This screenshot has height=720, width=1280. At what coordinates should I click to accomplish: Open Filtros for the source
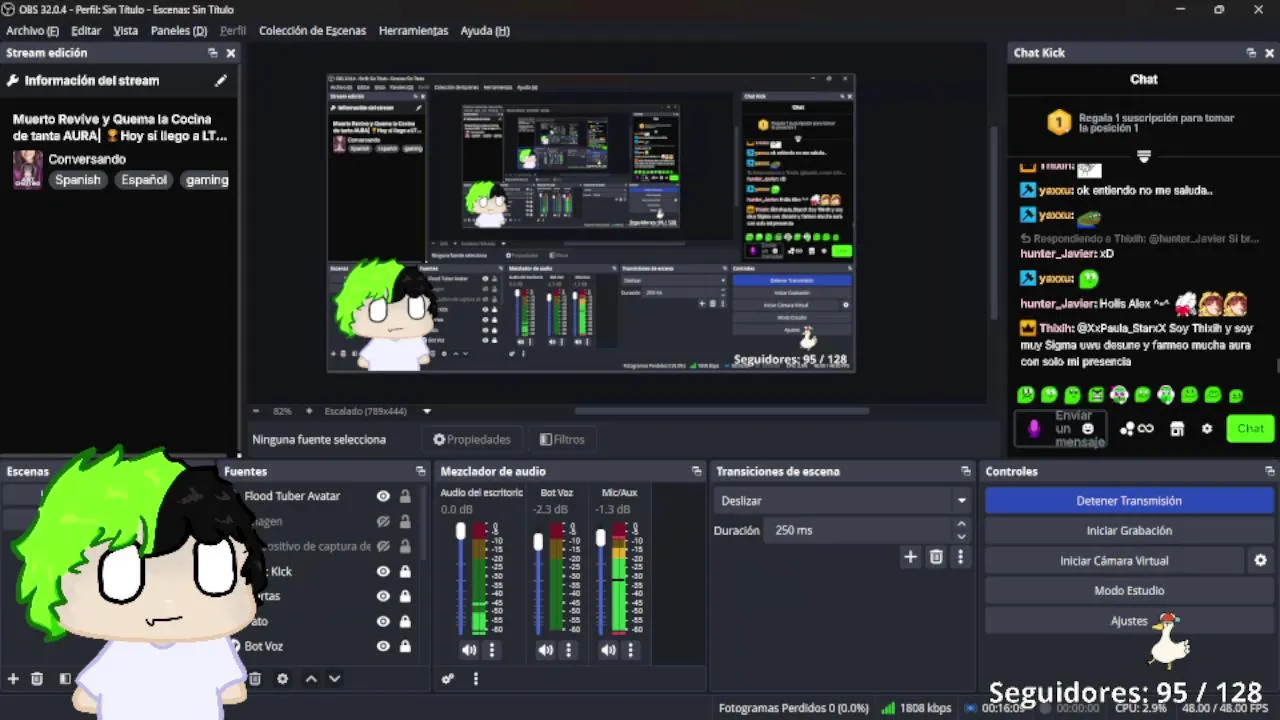coord(562,439)
